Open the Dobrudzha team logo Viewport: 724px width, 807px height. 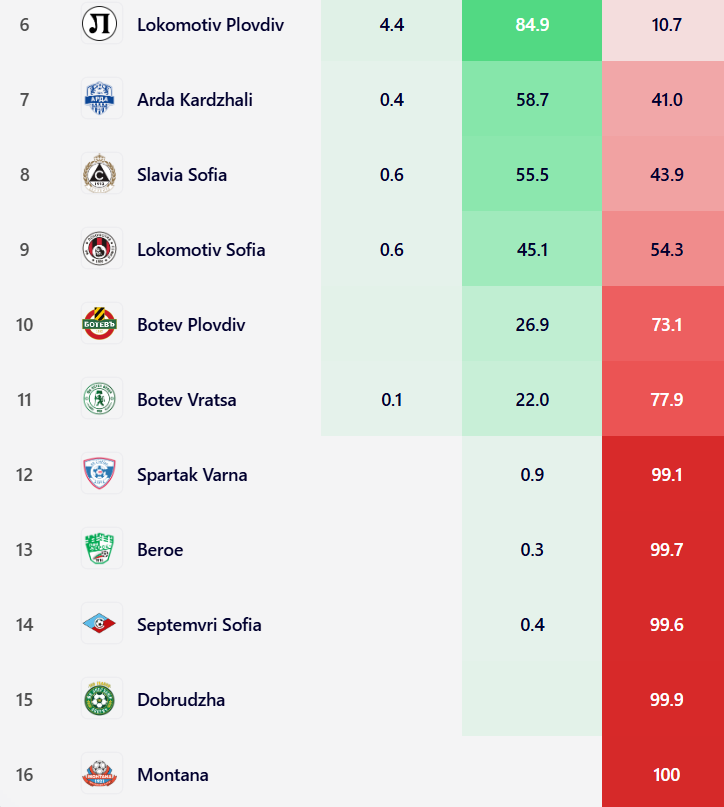(102, 699)
